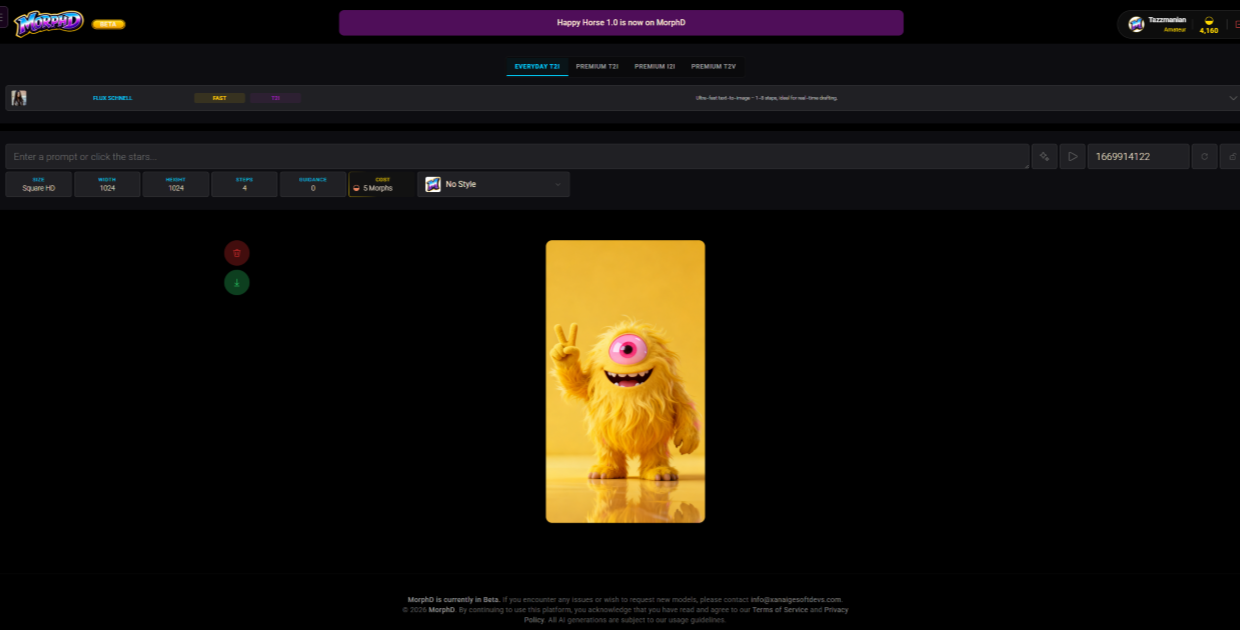Viewport: 1240px width, 630px height.
Task: Expand the model selector chevron
Action: pos(1232,98)
